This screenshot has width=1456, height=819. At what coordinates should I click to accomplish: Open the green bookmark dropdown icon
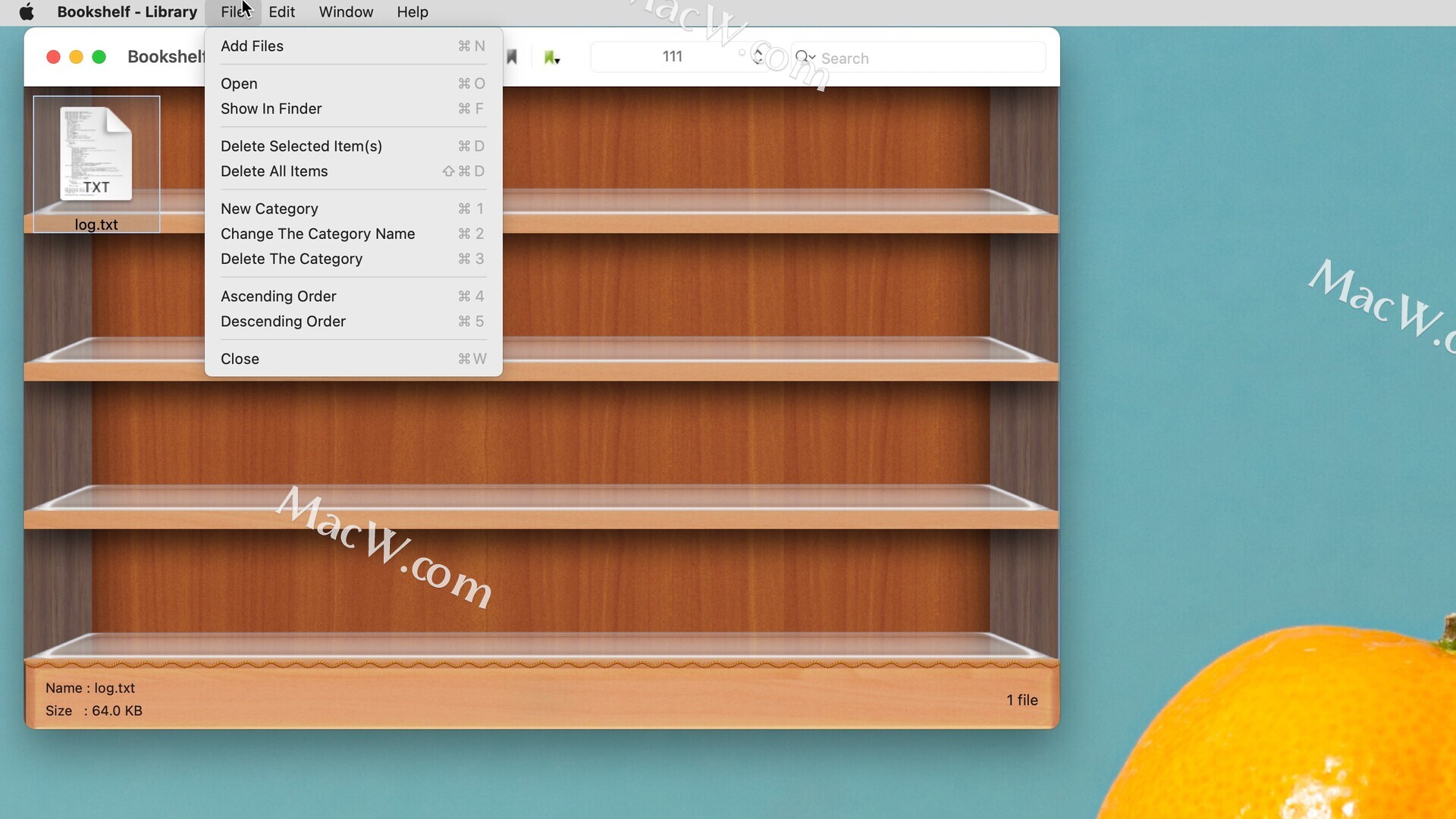coord(551,58)
